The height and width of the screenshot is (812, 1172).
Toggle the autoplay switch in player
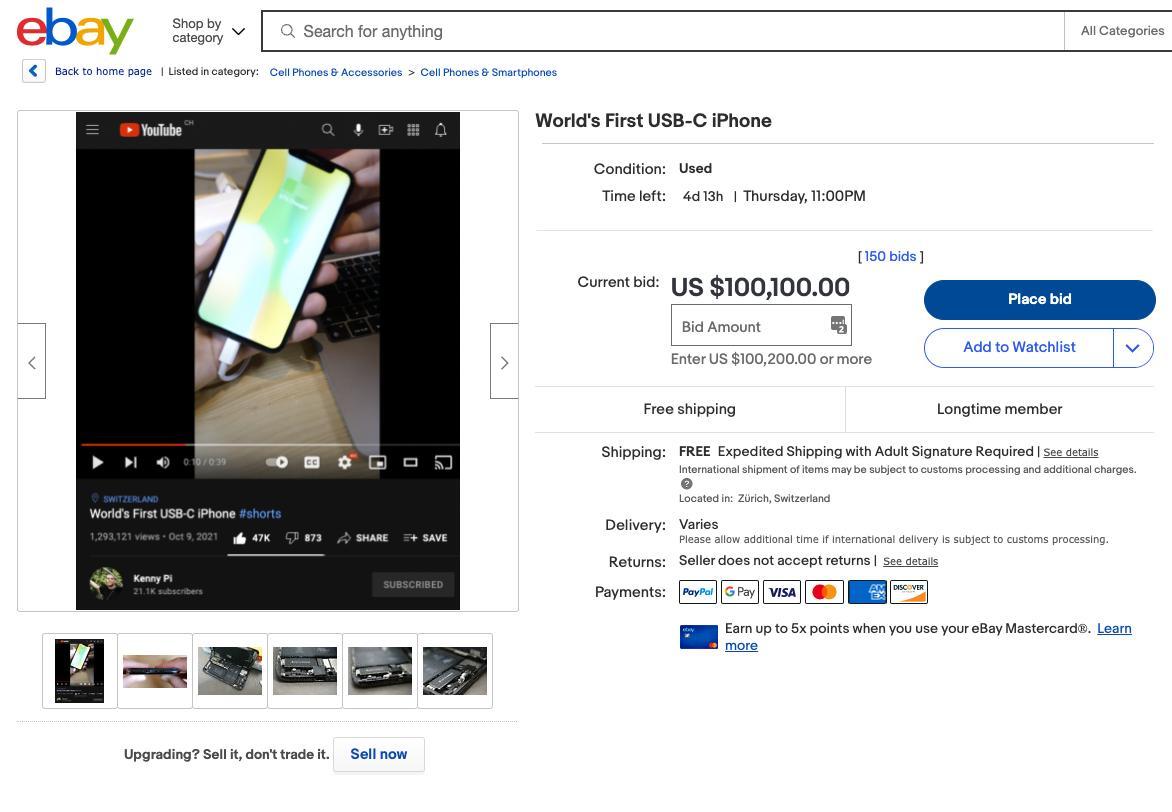(x=277, y=462)
